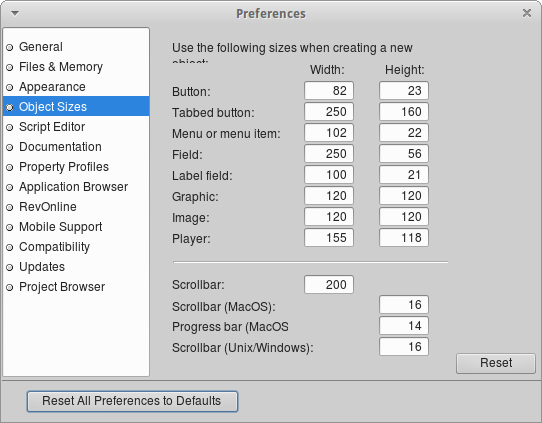Select Files & Memory in sidebar

76,67
